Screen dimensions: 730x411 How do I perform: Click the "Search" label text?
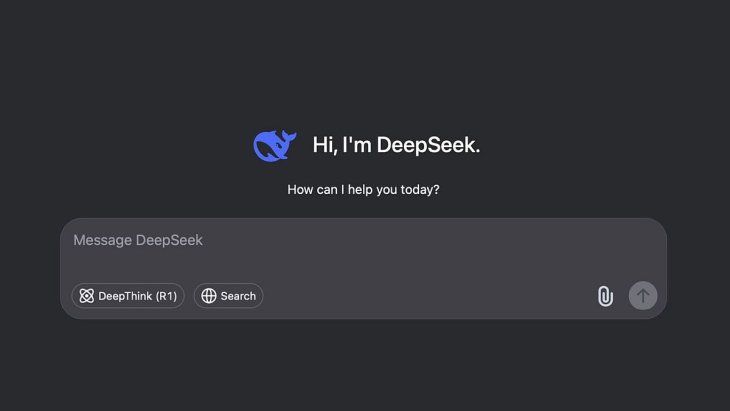pos(238,296)
